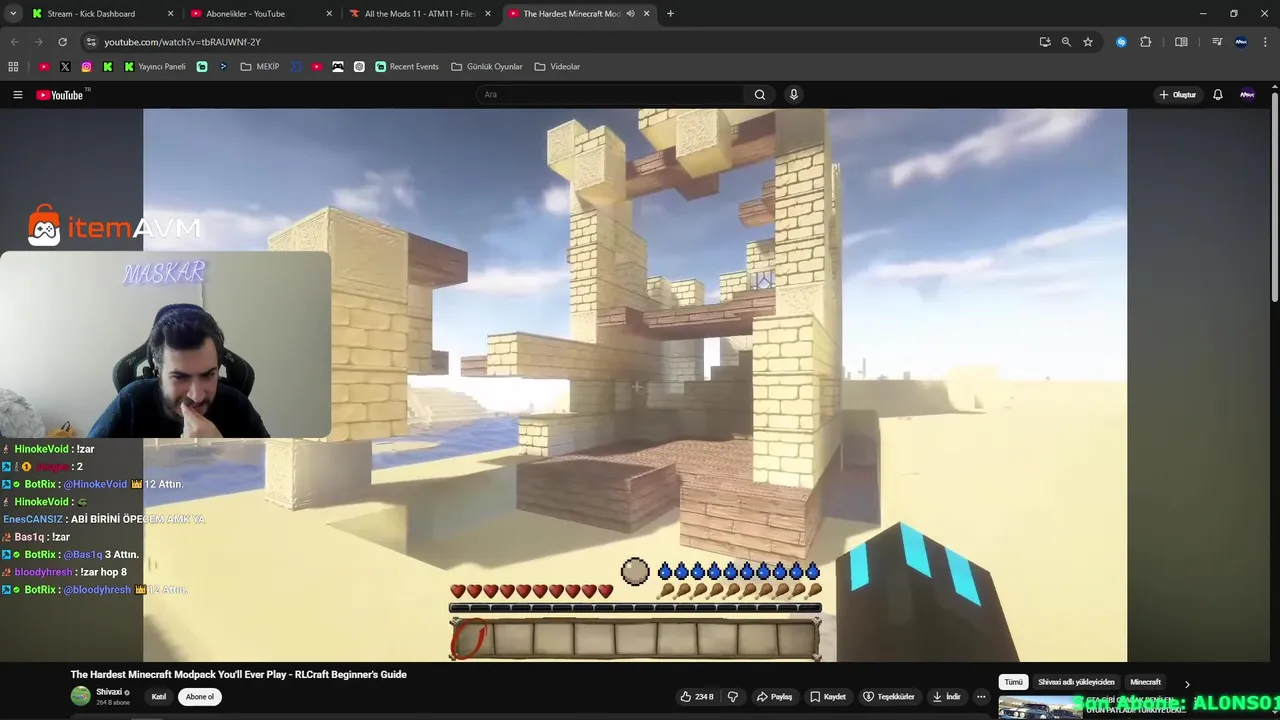Expand the MEKİP bookmarks folder
The width and height of the screenshot is (1280, 720).
click(260, 67)
